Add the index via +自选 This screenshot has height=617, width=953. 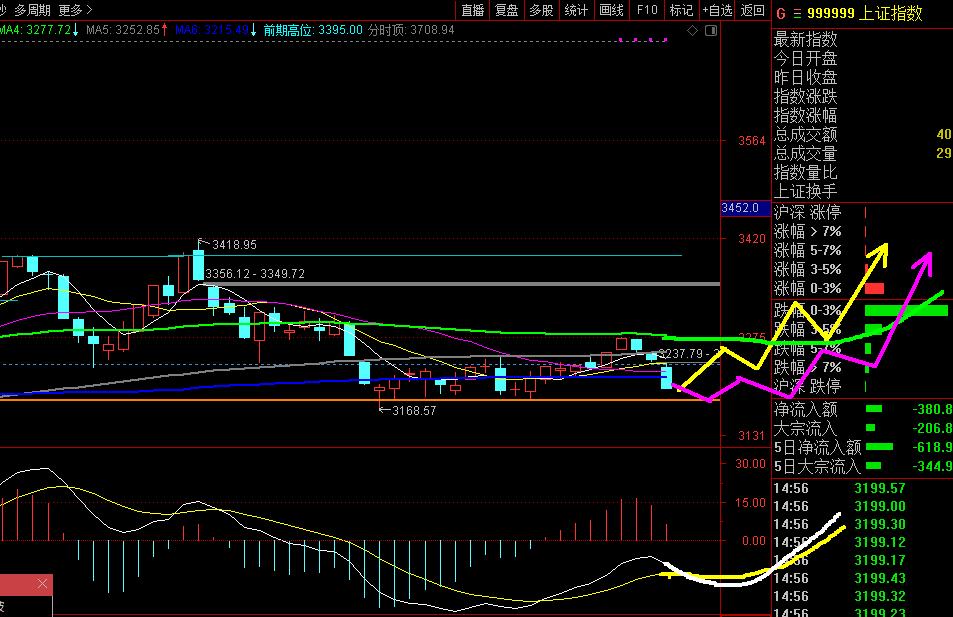point(717,10)
